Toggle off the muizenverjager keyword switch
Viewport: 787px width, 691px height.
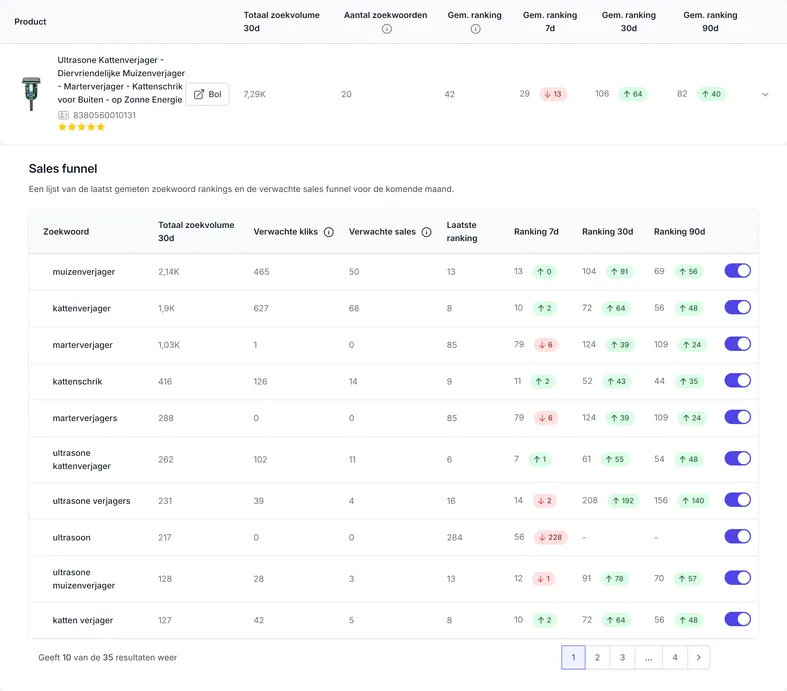click(737, 271)
